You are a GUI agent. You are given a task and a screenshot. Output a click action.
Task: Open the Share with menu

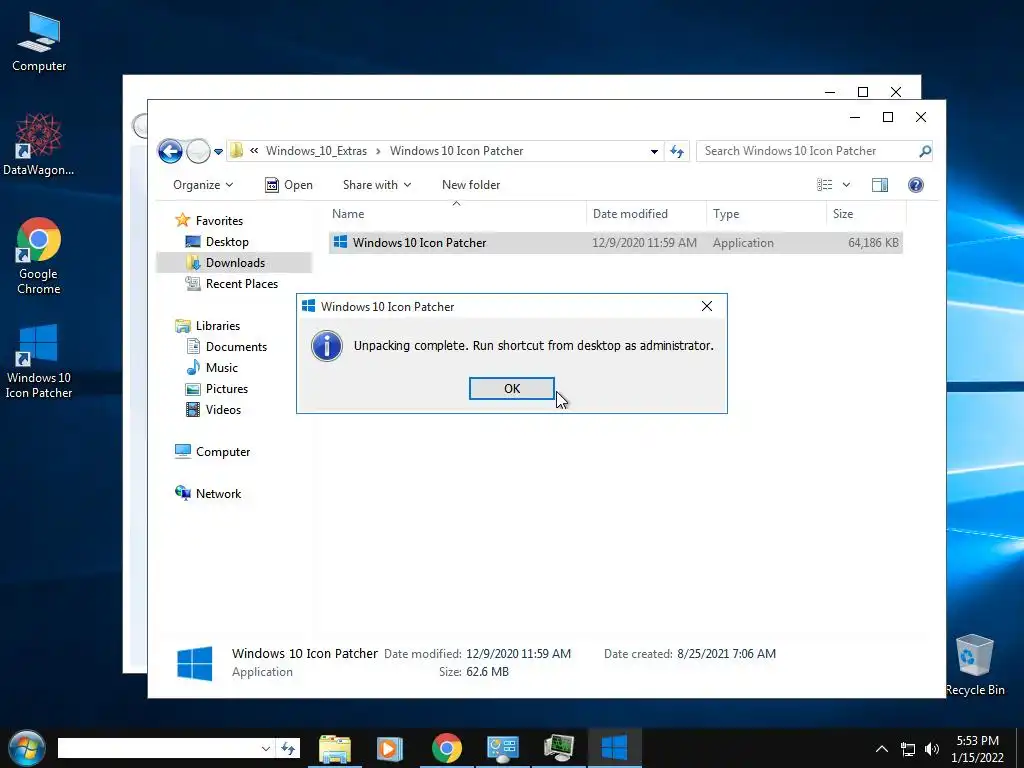(377, 185)
